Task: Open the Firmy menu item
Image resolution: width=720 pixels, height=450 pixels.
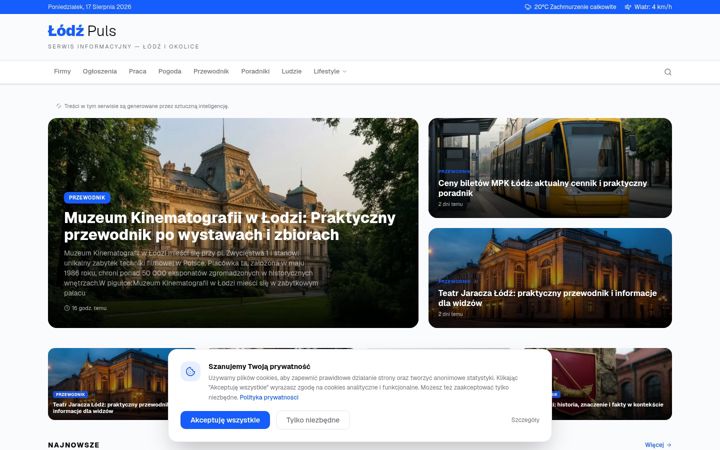Action: [x=62, y=71]
